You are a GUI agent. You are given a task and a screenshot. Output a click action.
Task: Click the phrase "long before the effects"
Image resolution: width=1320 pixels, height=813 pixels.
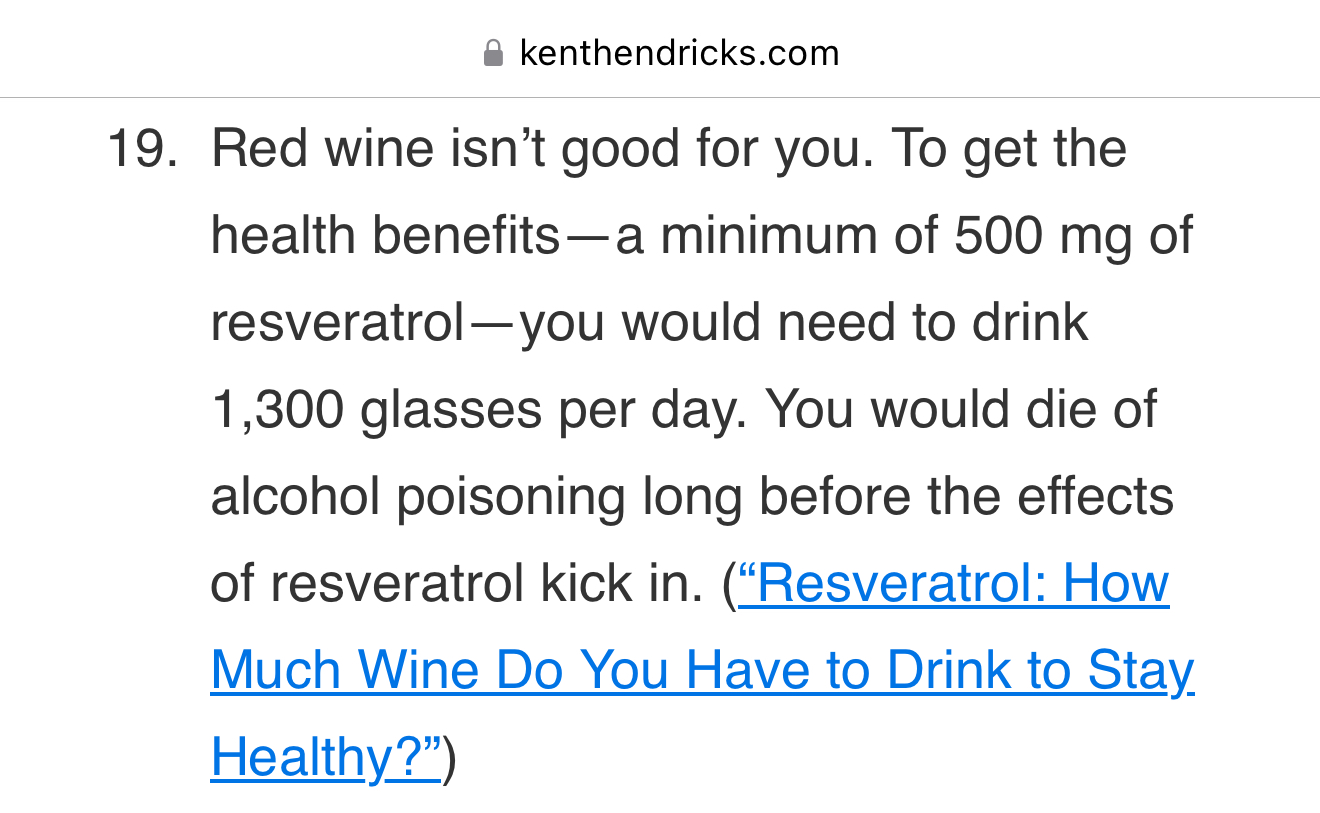[907, 496]
